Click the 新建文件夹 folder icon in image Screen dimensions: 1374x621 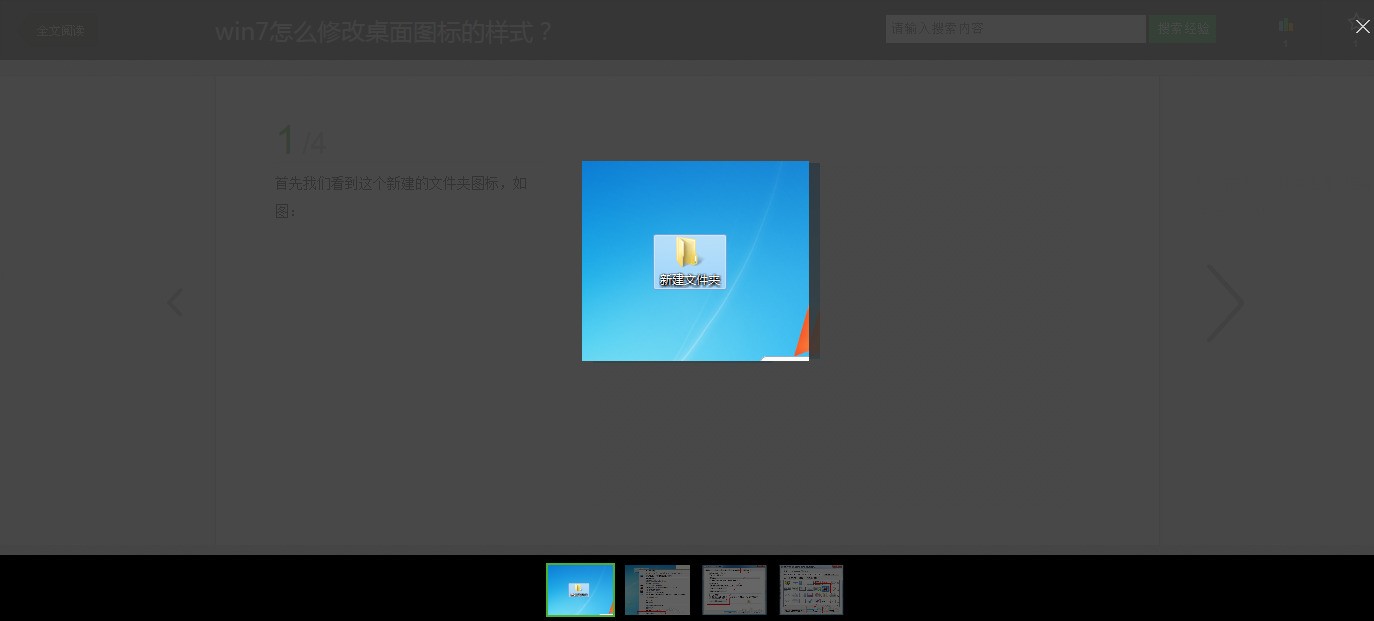690,262
